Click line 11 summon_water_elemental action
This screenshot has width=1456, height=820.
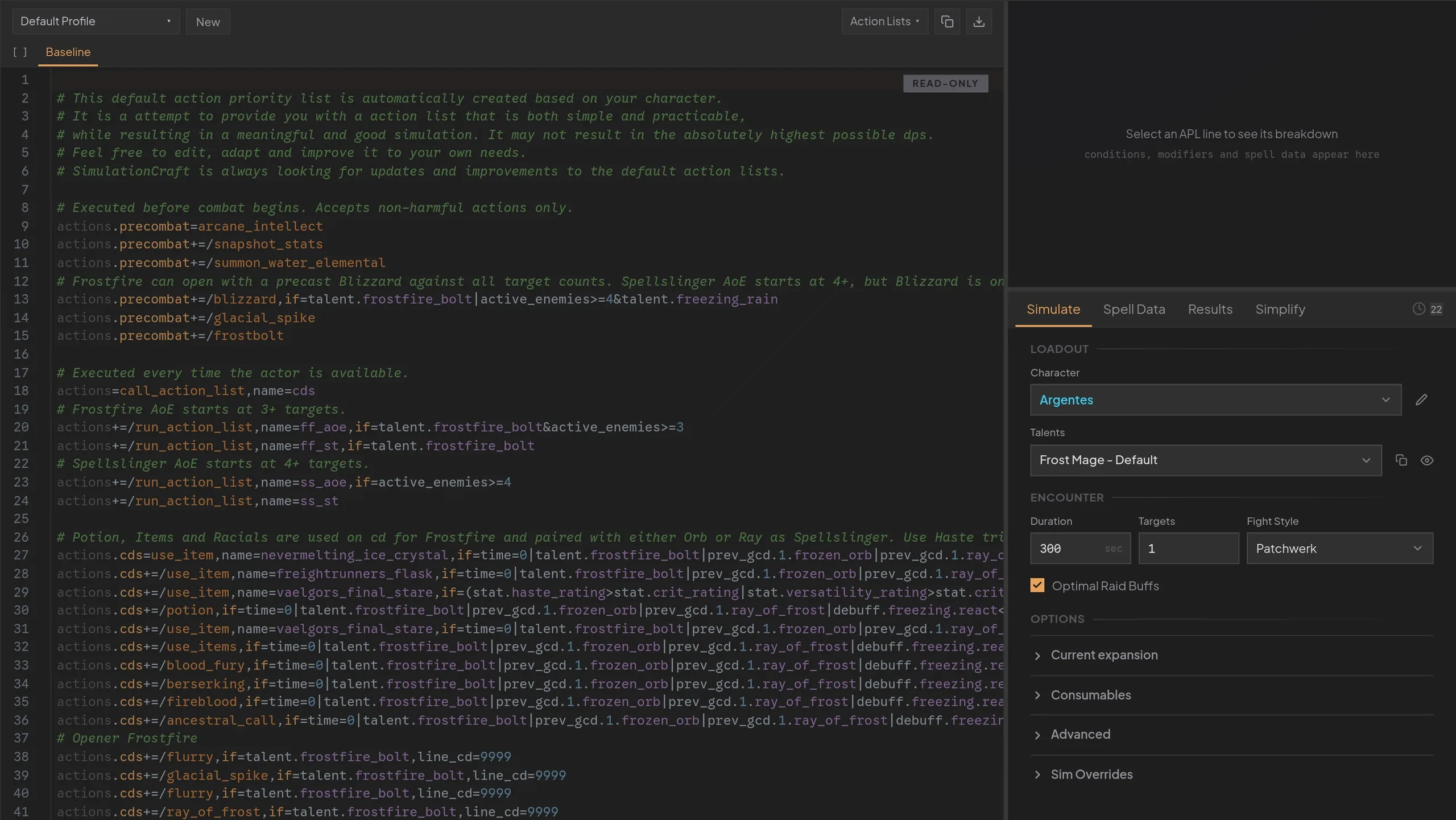click(x=221, y=263)
